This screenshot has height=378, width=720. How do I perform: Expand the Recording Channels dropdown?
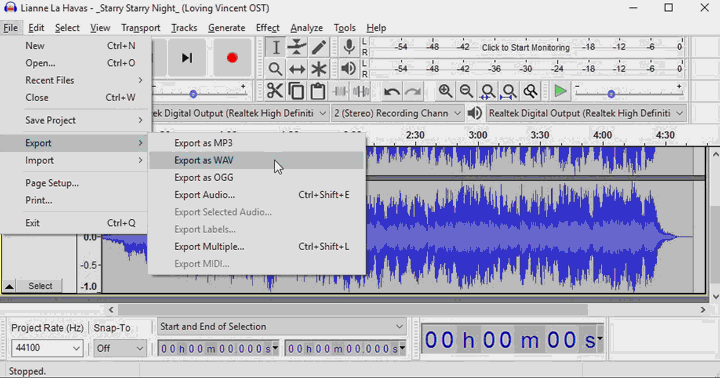(x=397, y=113)
